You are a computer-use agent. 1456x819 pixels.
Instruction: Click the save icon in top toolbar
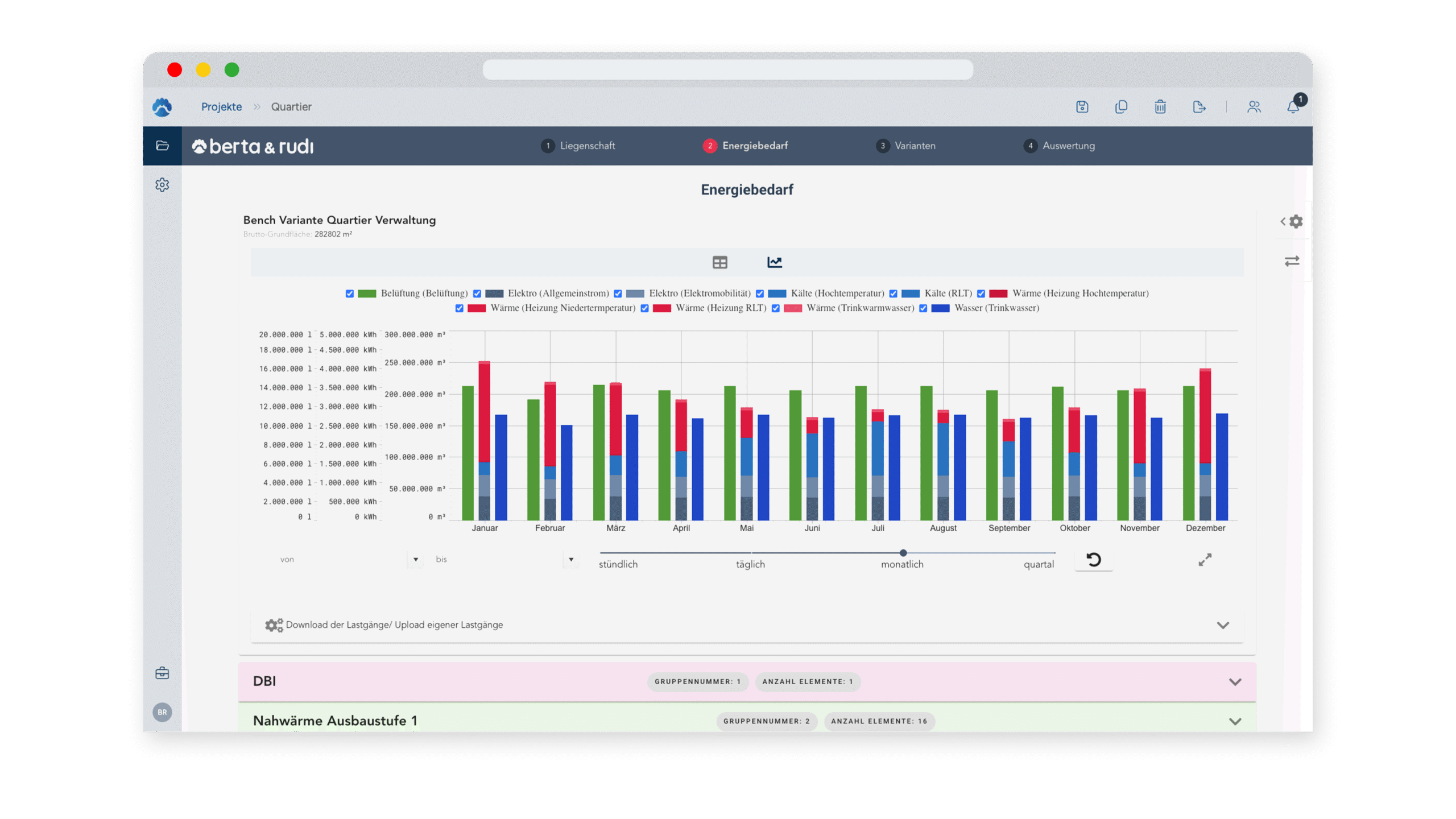1082,107
